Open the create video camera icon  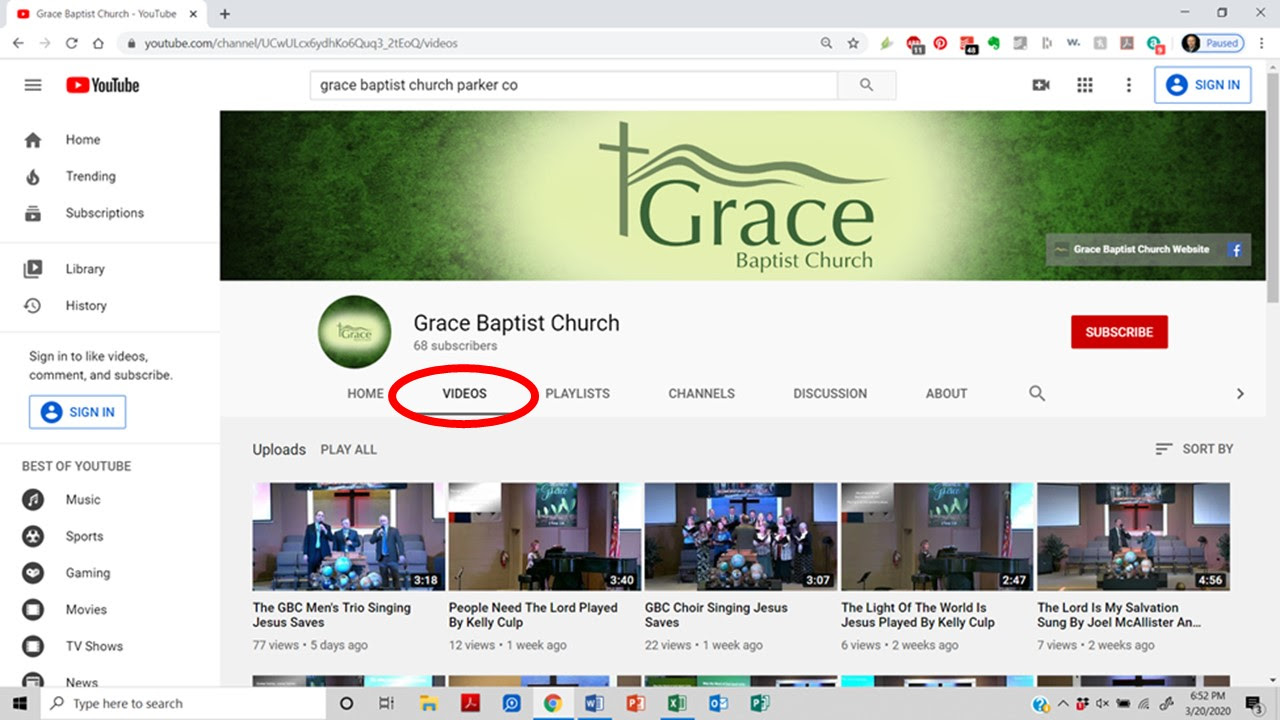[1041, 85]
